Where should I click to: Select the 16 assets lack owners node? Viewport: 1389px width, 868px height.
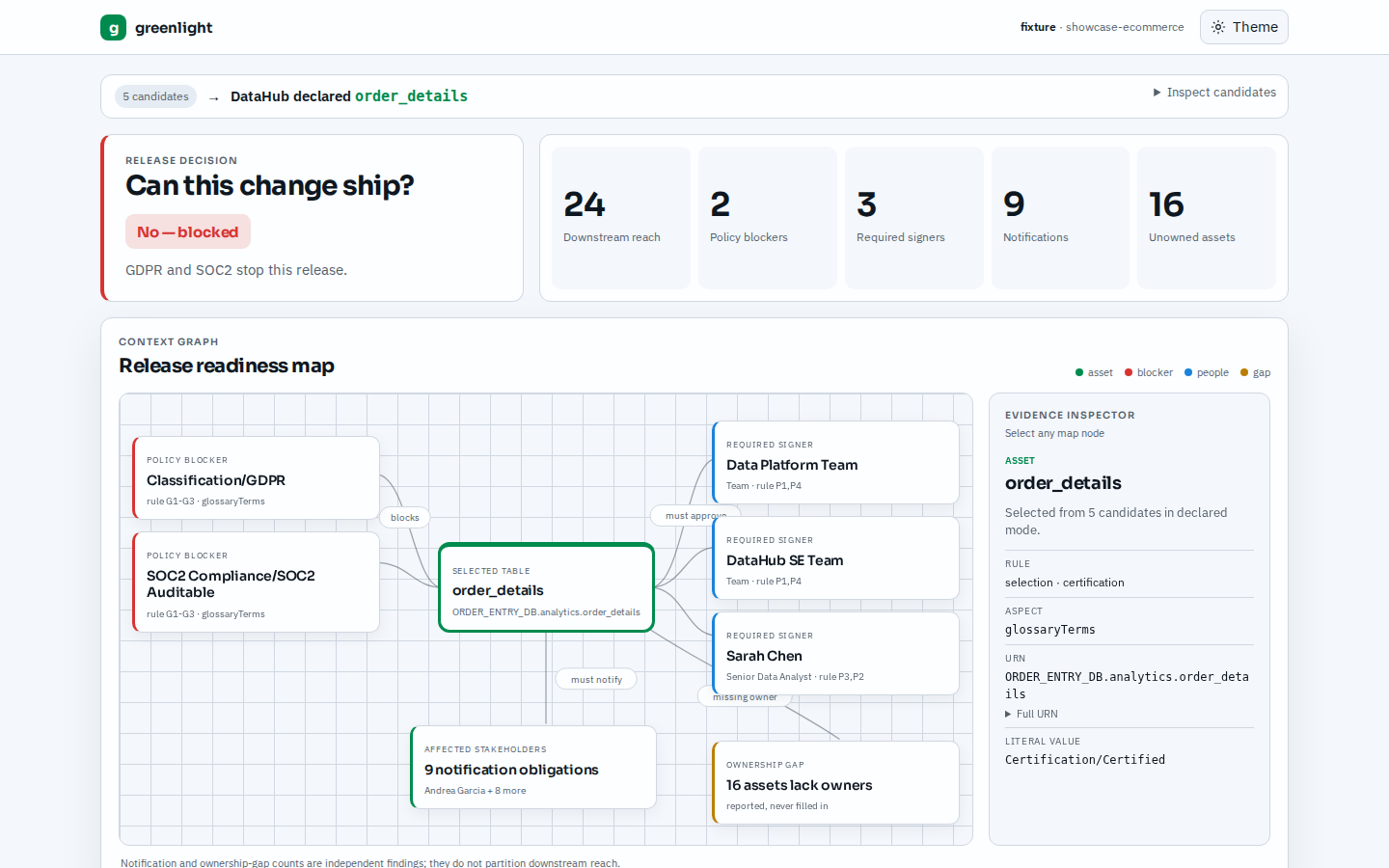click(835, 782)
